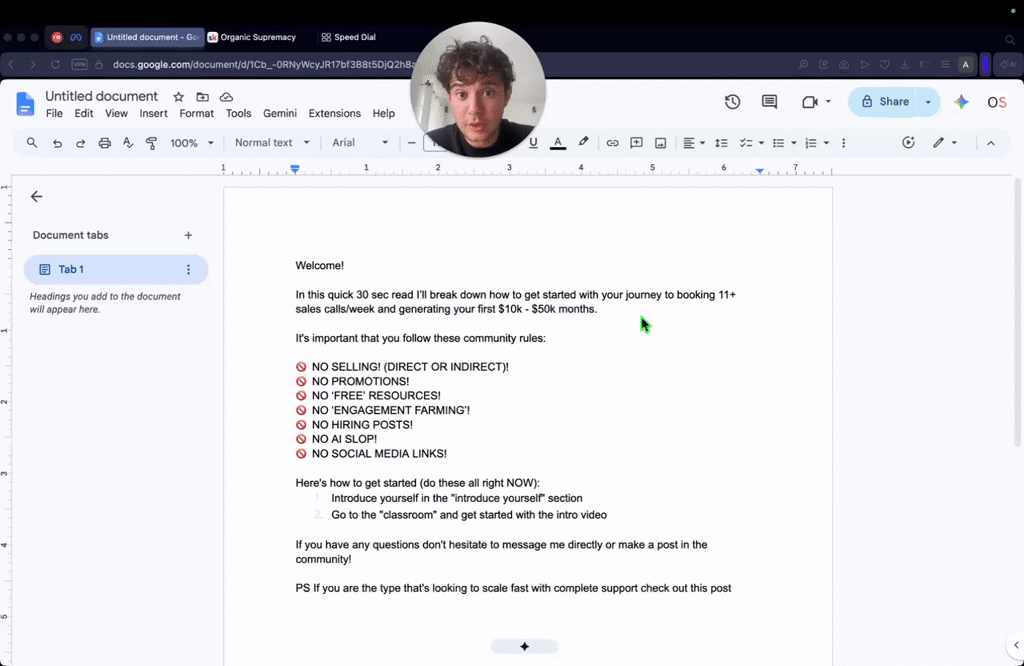Show all comments panel

769,102
